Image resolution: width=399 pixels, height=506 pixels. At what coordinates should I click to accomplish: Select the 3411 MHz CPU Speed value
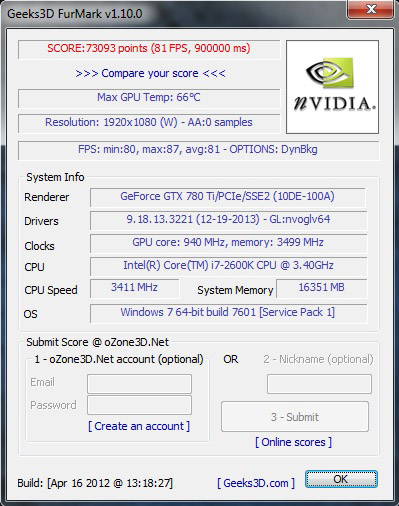(x=134, y=288)
